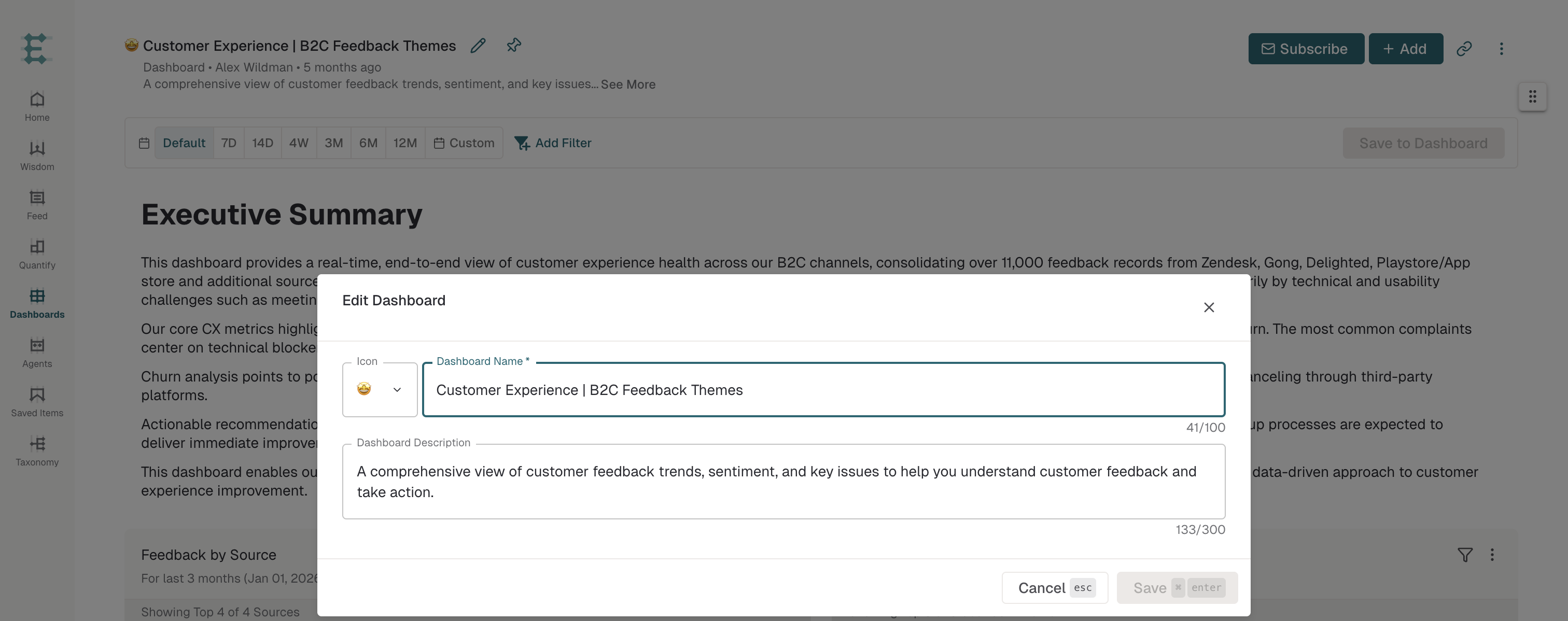Switch to the 3M time range
The width and height of the screenshot is (1568, 621).
pos(333,143)
